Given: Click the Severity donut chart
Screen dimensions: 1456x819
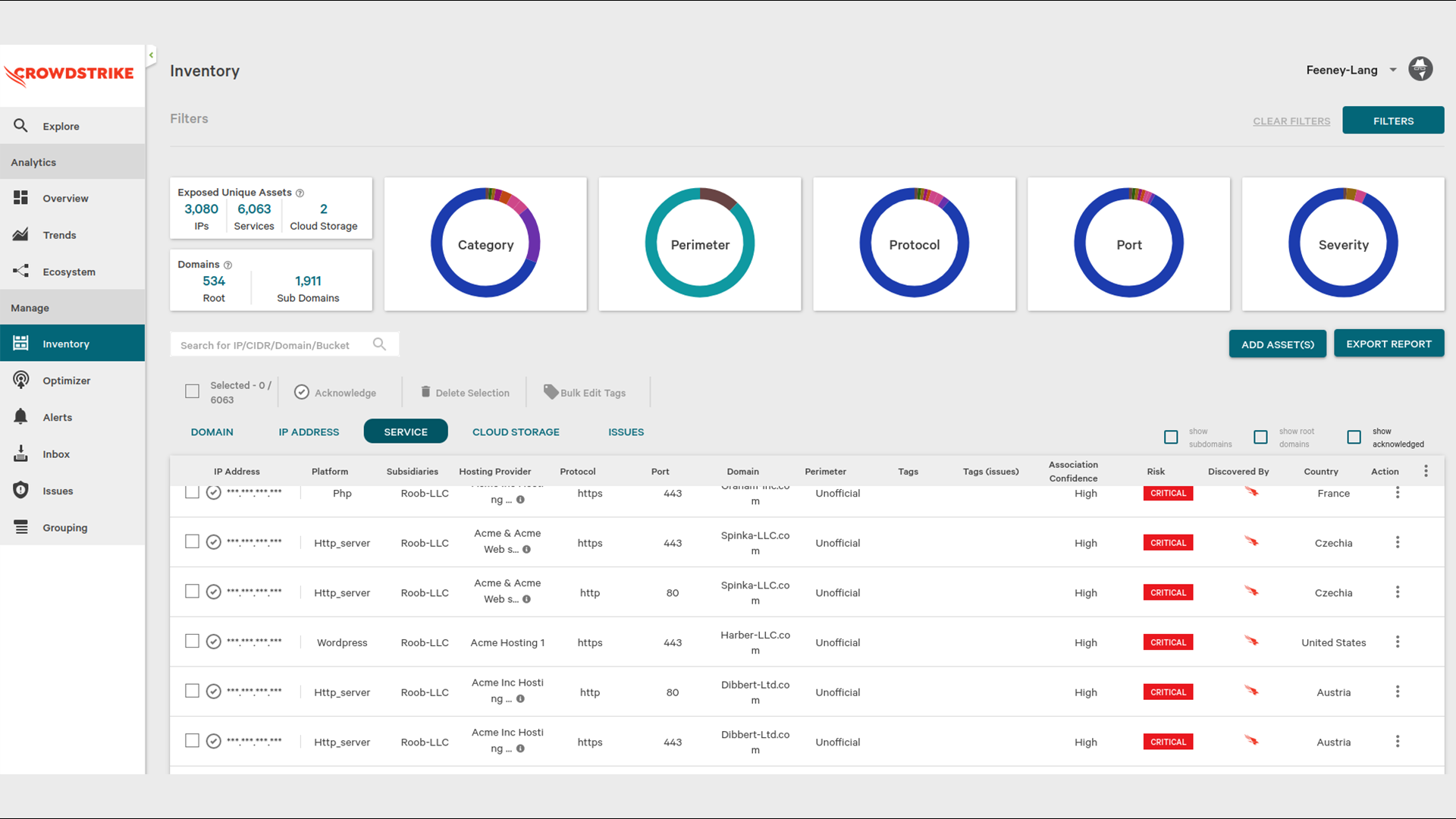Looking at the screenshot, I should [x=1343, y=243].
